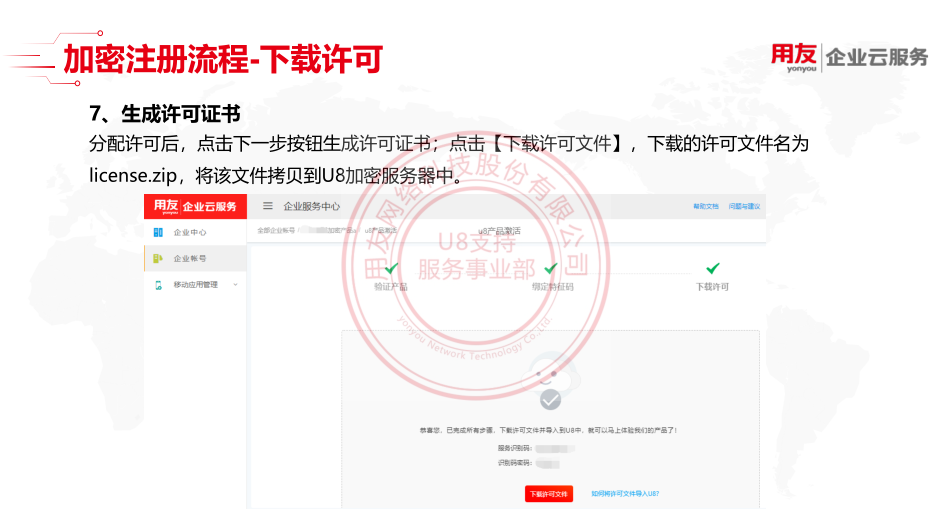Click the 验证产品 step label

(x=391, y=287)
